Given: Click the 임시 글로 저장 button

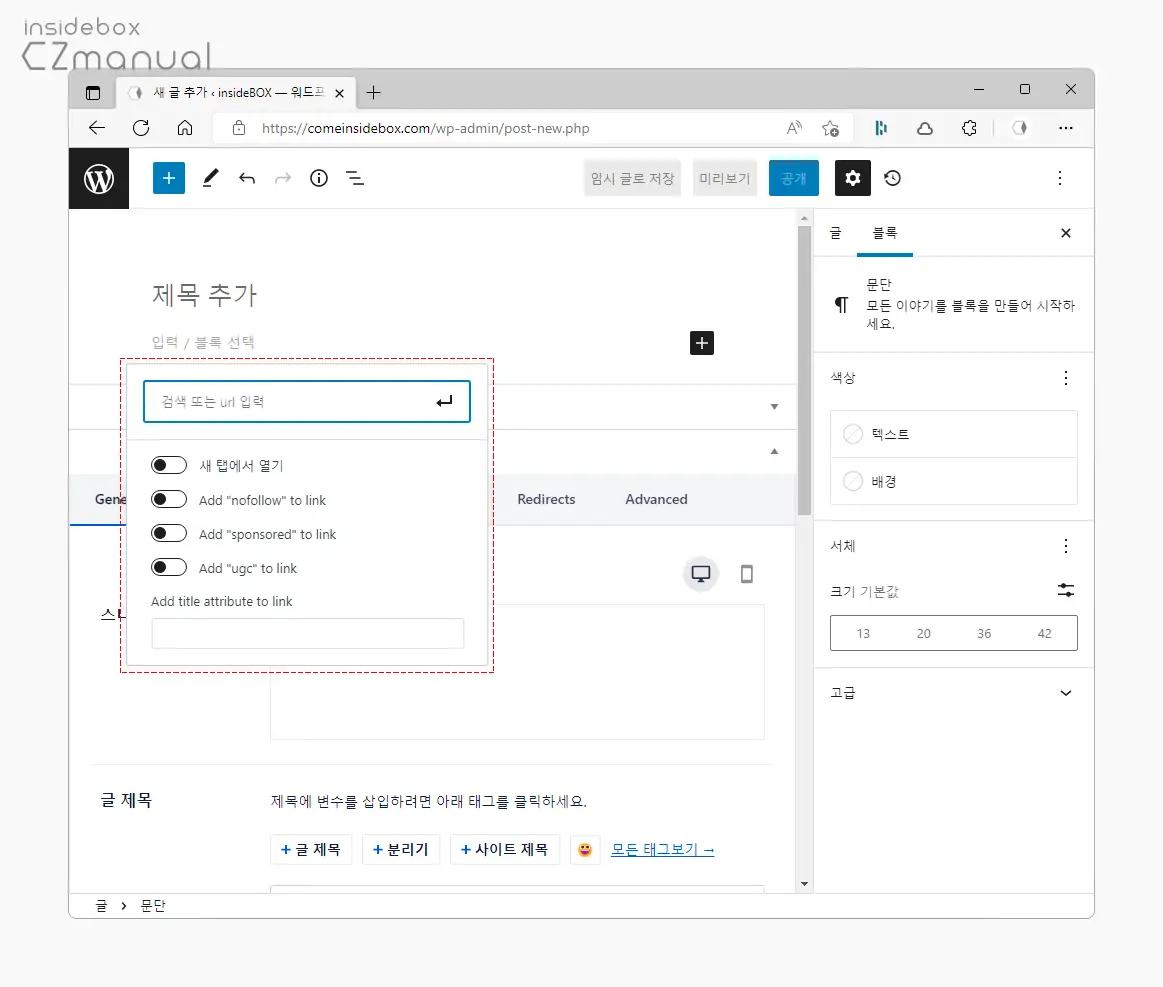Looking at the screenshot, I should click(x=632, y=178).
